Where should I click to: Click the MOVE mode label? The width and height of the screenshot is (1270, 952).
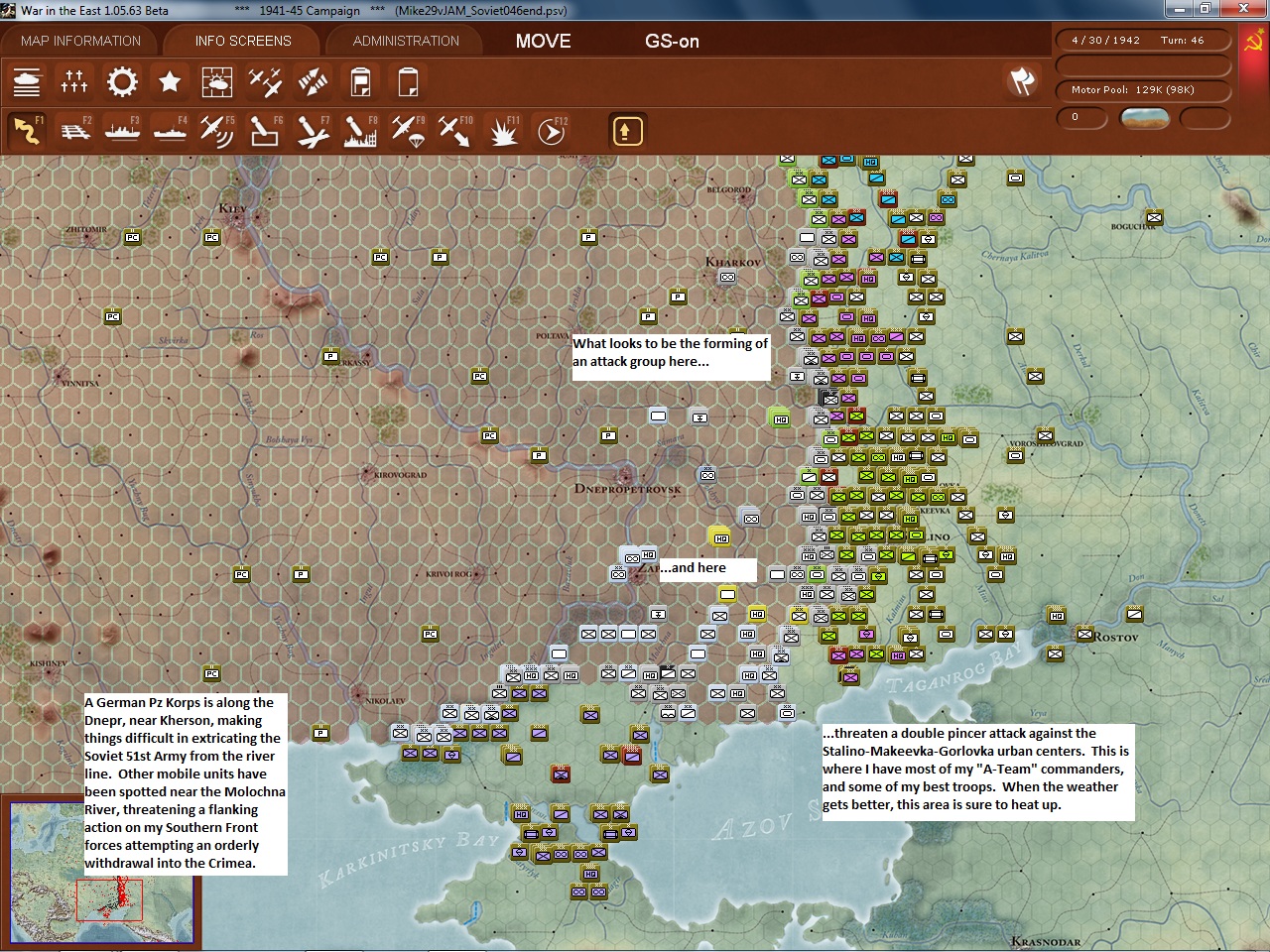click(x=544, y=41)
